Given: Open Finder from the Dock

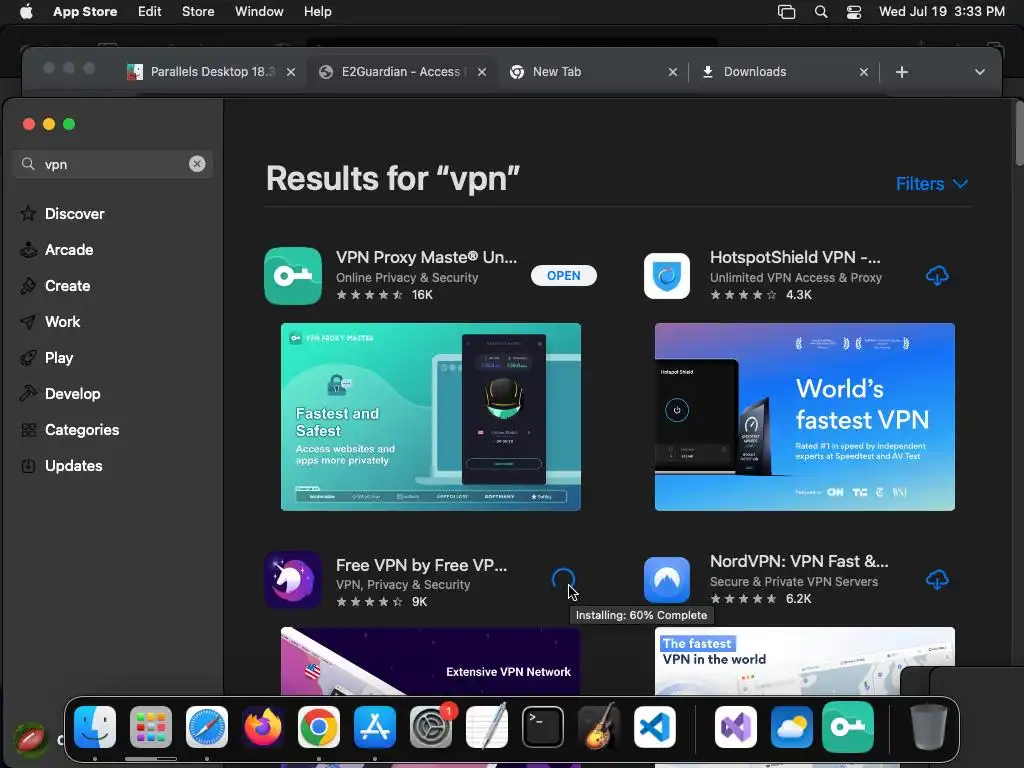Looking at the screenshot, I should pos(95,727).
